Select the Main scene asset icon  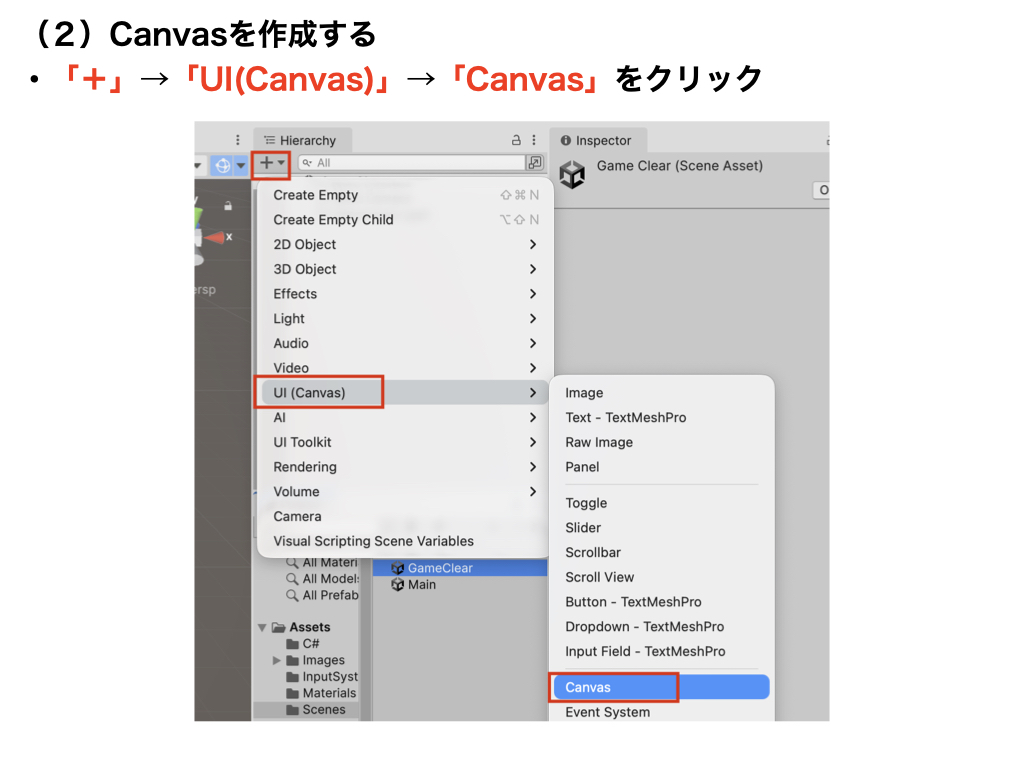pos(397,585)
